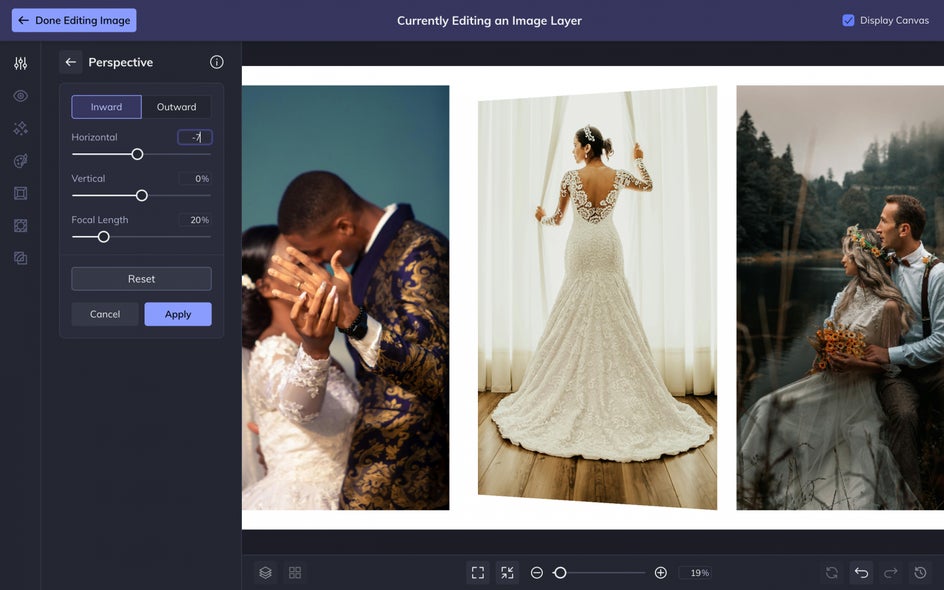
Task: Click the undo arrow icon
Action: (862, 573)
